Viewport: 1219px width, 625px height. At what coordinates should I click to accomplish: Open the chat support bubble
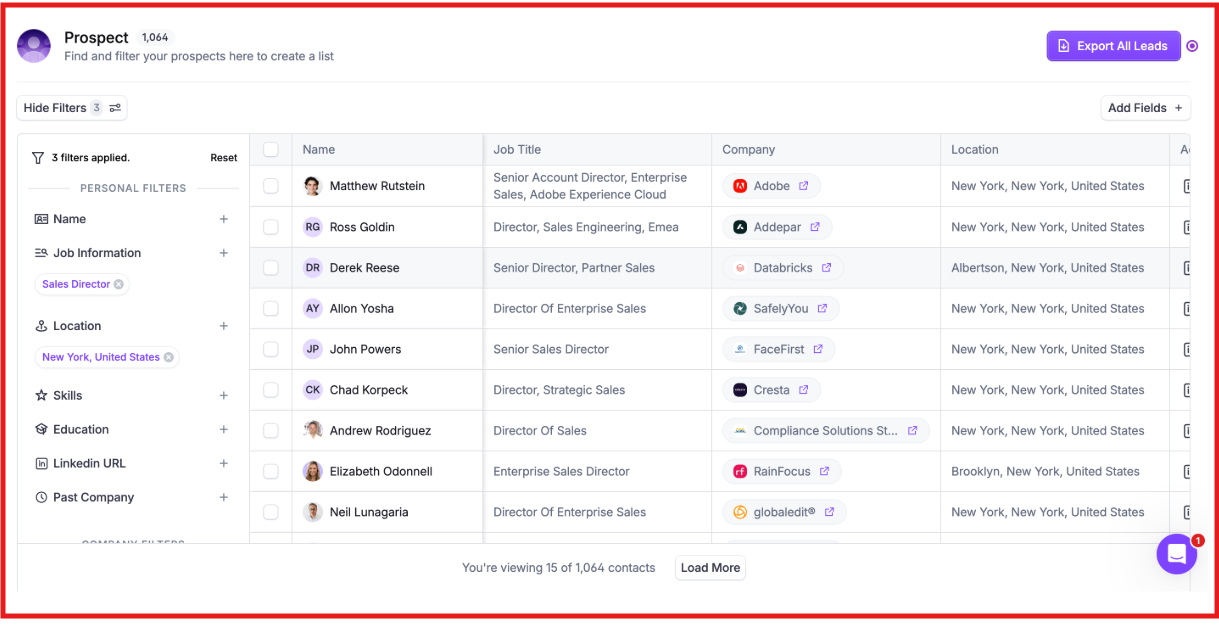(1177, 553)
